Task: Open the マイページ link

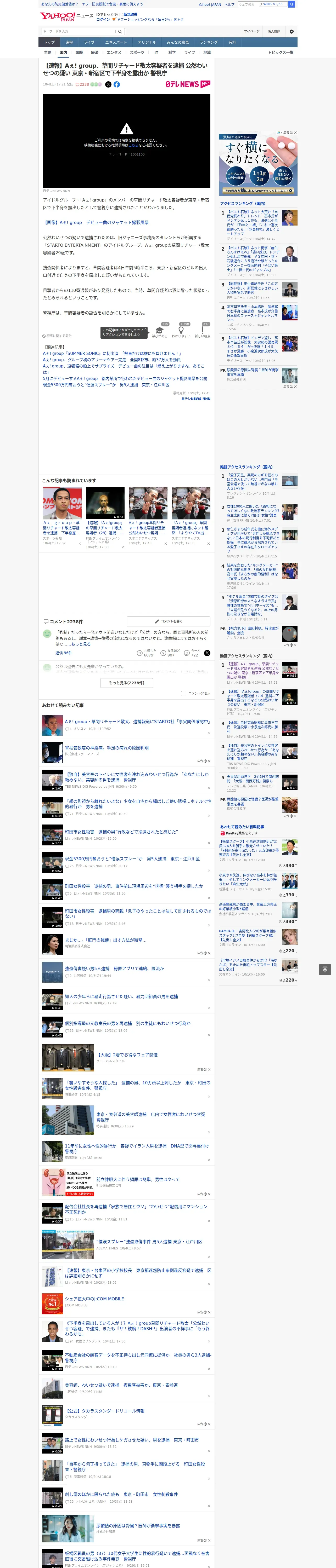Action: click(252, 32)
